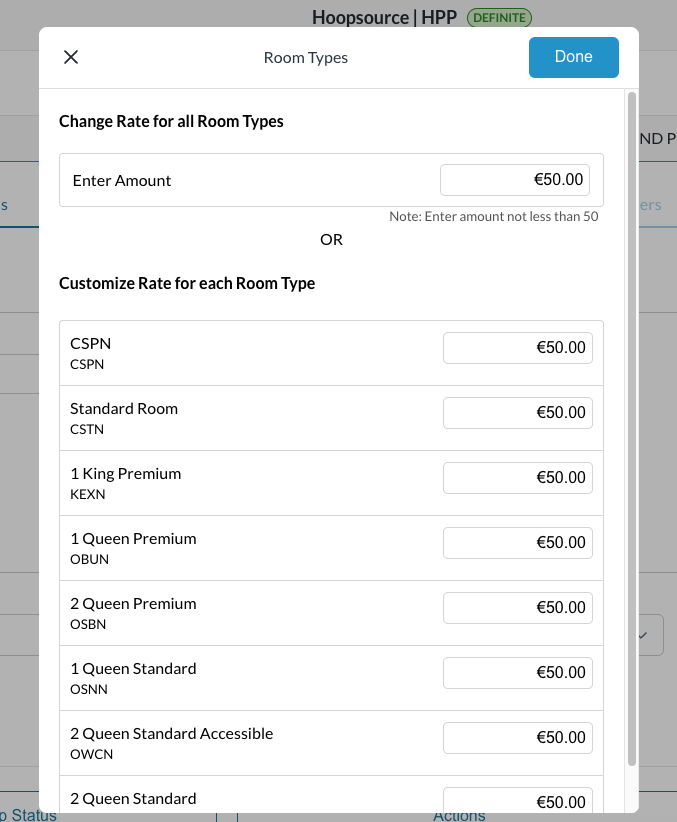Edit the 1 Queen Standard OSNN rate
Viewport: 677px width, 822px height.
517,672
